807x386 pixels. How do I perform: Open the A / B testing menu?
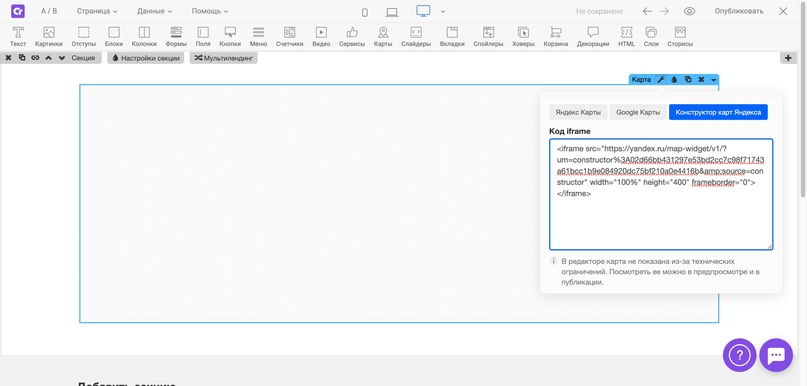(x=49, y=11)
